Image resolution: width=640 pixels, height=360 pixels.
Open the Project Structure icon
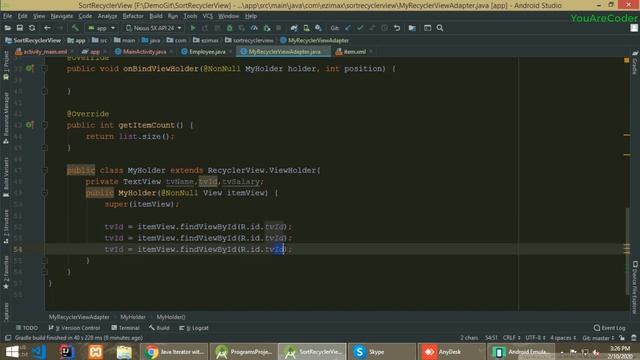[x=412, y=28]
